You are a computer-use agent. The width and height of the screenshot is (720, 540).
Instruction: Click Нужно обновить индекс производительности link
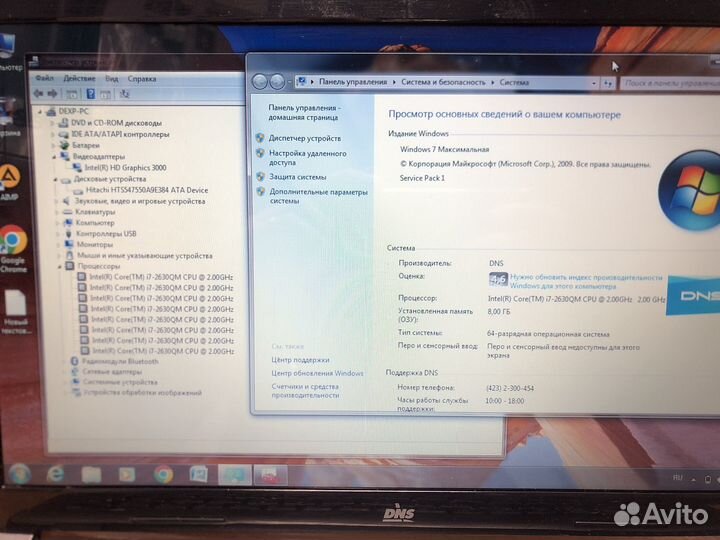pyautogui.click(x=586, y=281)
